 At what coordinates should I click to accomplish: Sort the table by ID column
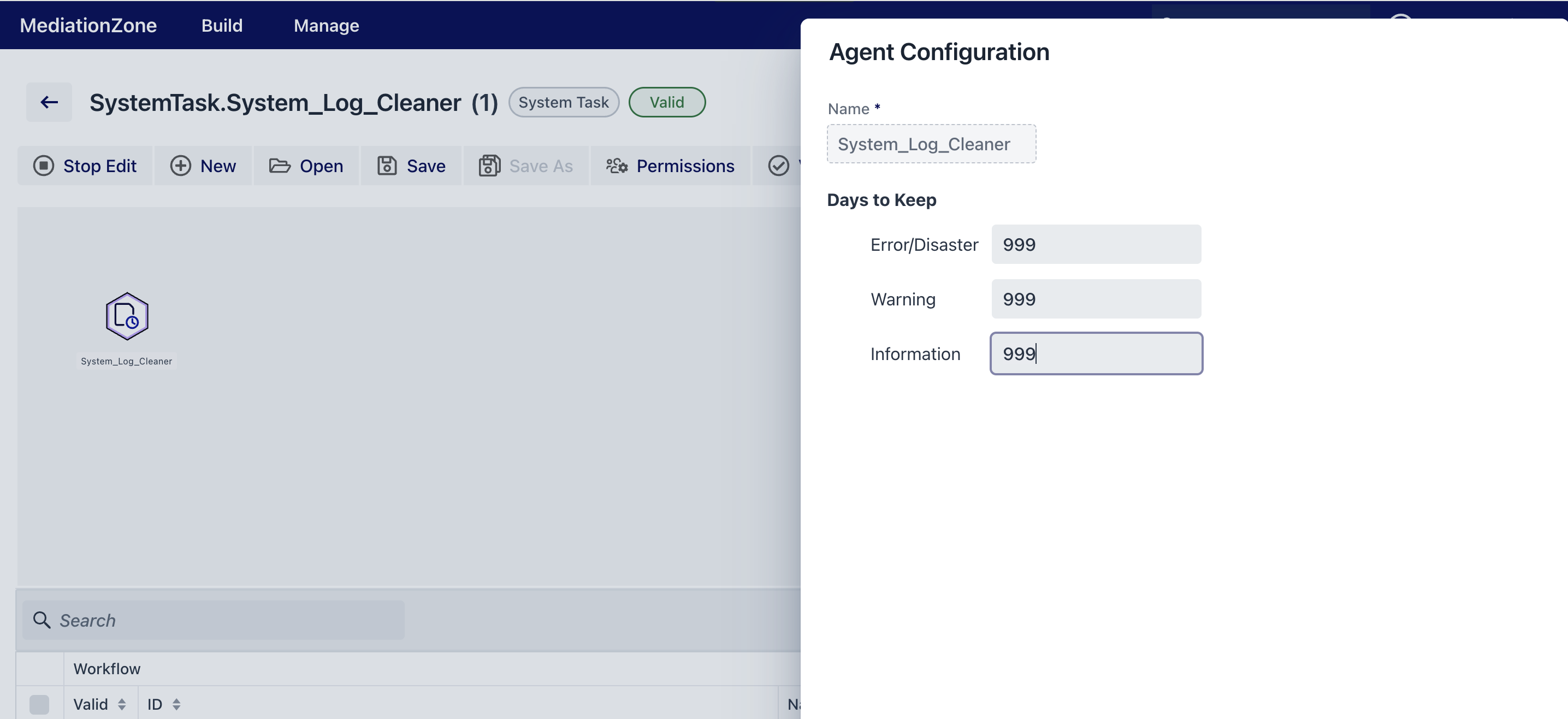(x=176, y=704)
